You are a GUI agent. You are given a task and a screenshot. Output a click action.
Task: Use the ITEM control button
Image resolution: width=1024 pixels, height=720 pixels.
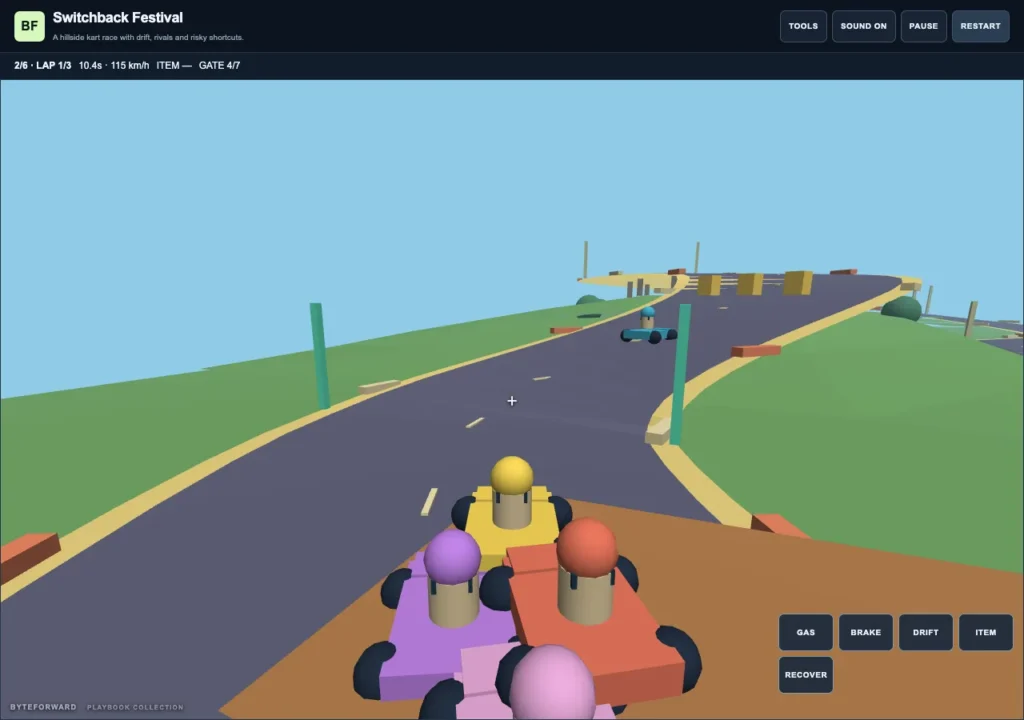(985, 632)
